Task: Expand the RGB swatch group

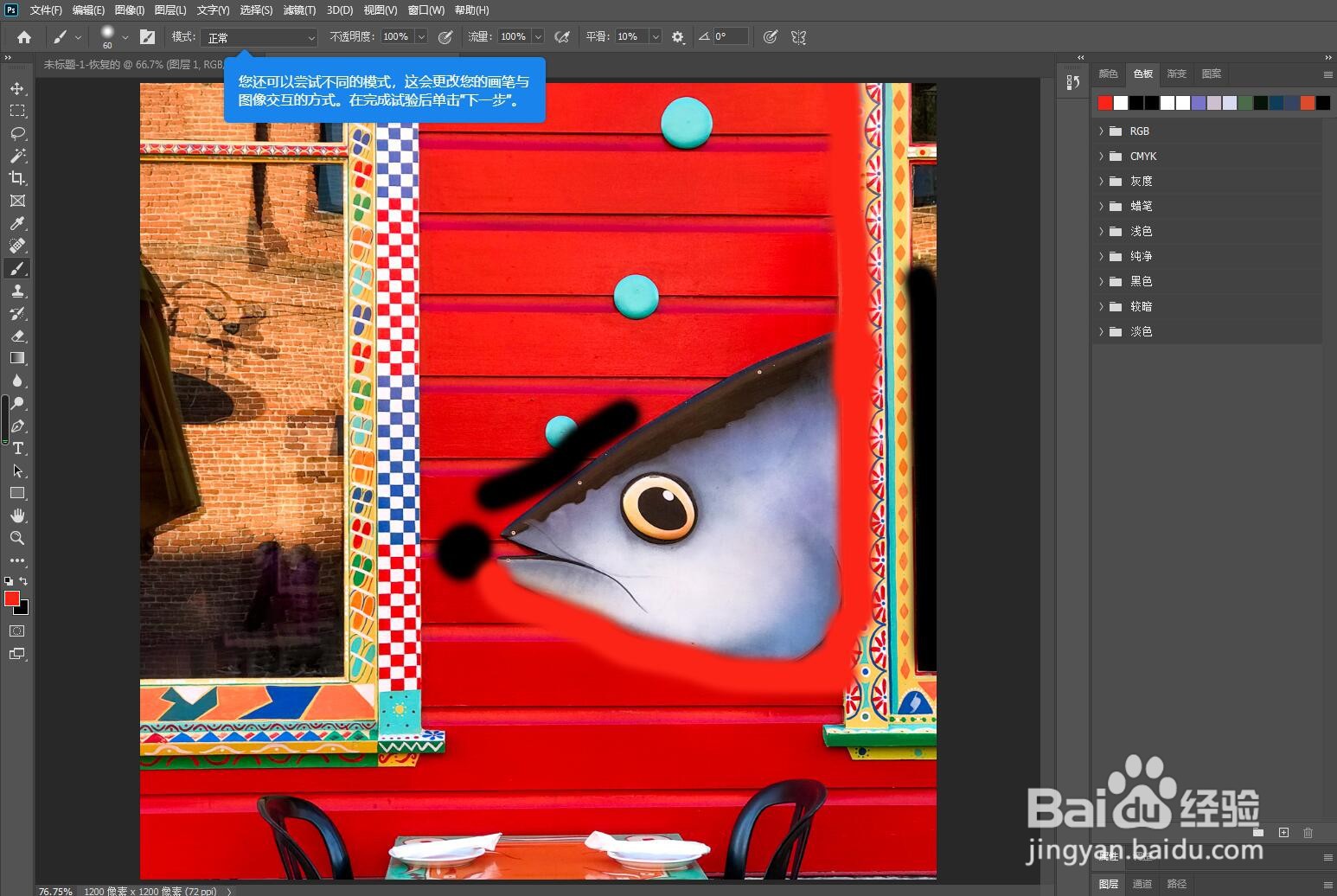Action: 1101,131
